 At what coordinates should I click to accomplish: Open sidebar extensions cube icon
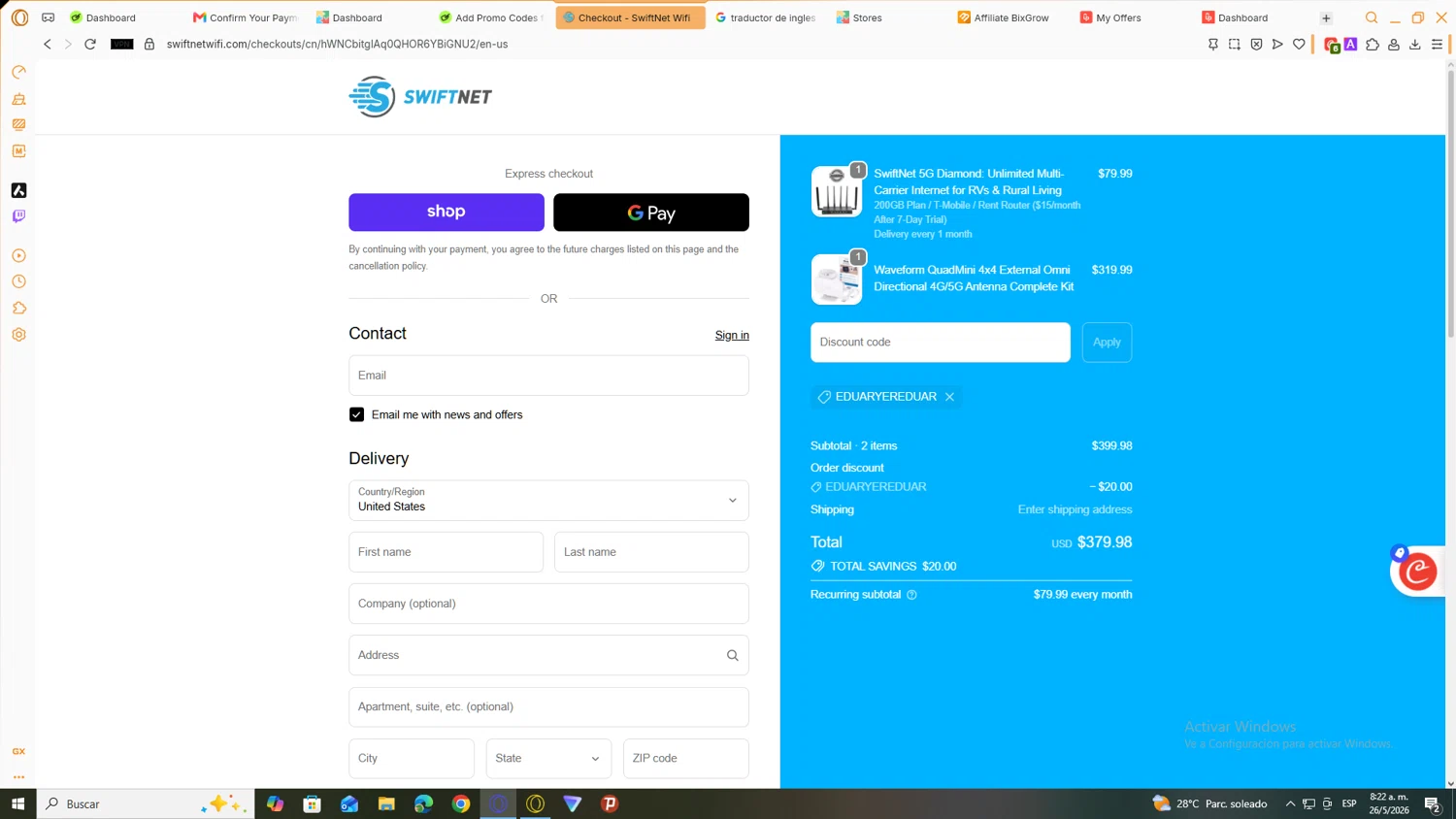[18, 308]
